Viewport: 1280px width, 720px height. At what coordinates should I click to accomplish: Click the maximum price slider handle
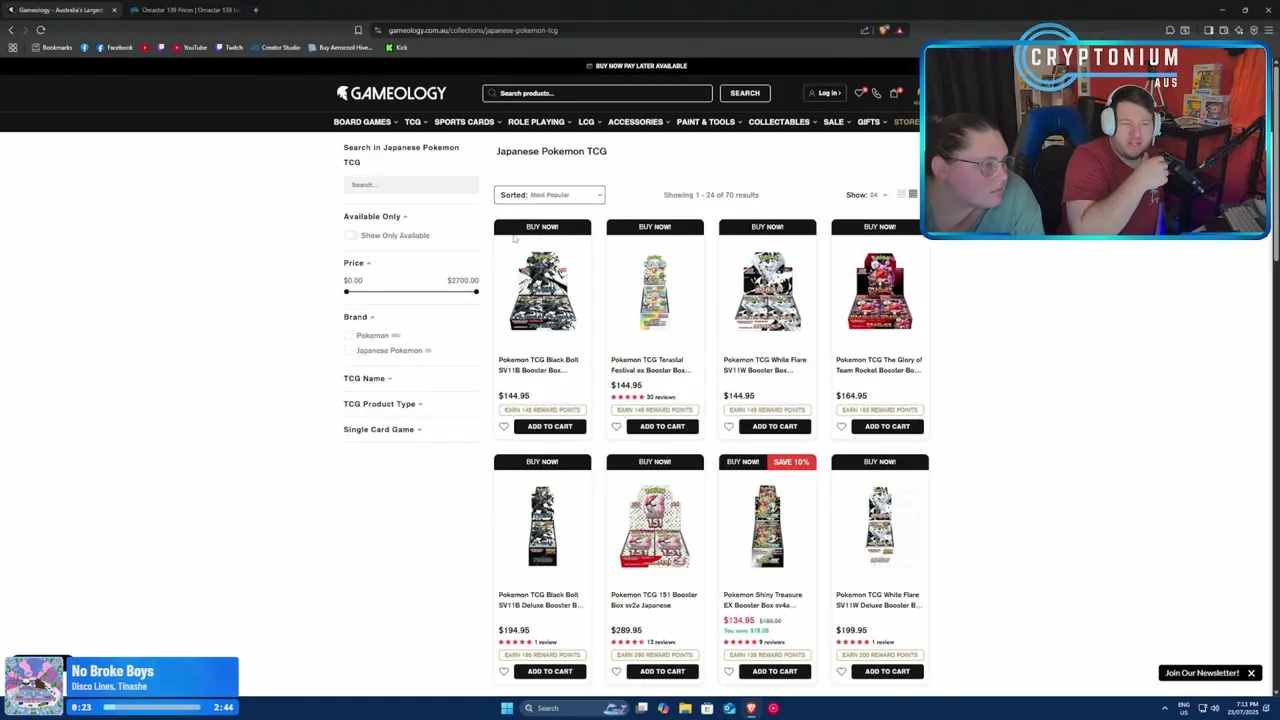(476, 291)
